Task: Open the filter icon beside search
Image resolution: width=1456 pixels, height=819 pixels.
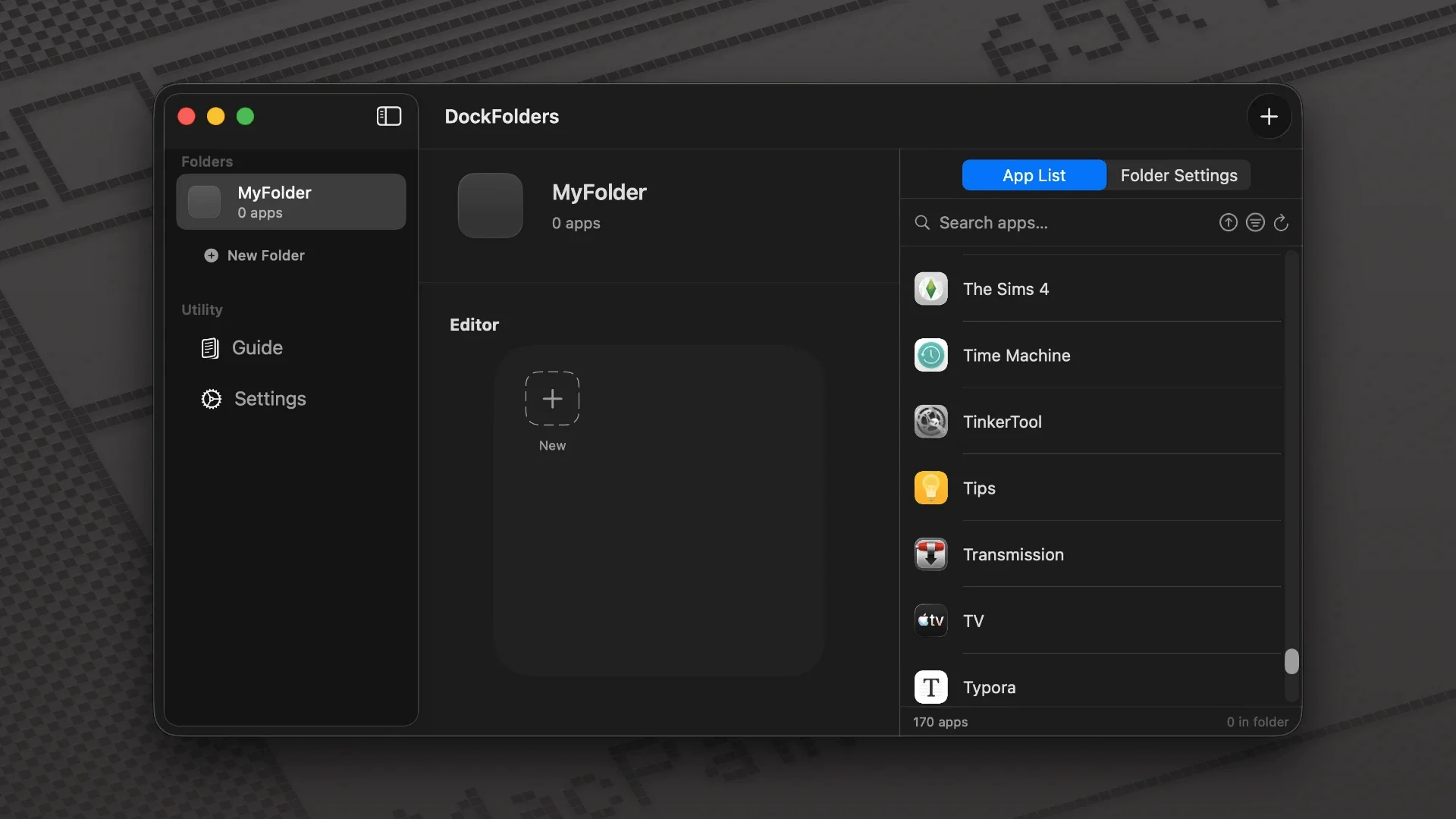Action: tap(1255, 222)
